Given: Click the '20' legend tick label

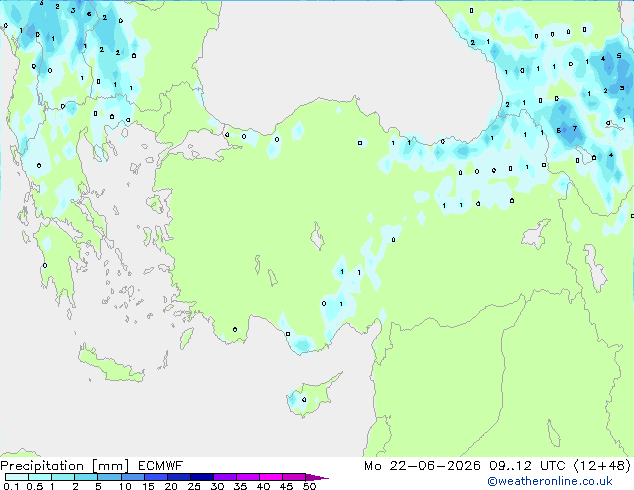Looking at the screenshot, I should pos(171,486).
